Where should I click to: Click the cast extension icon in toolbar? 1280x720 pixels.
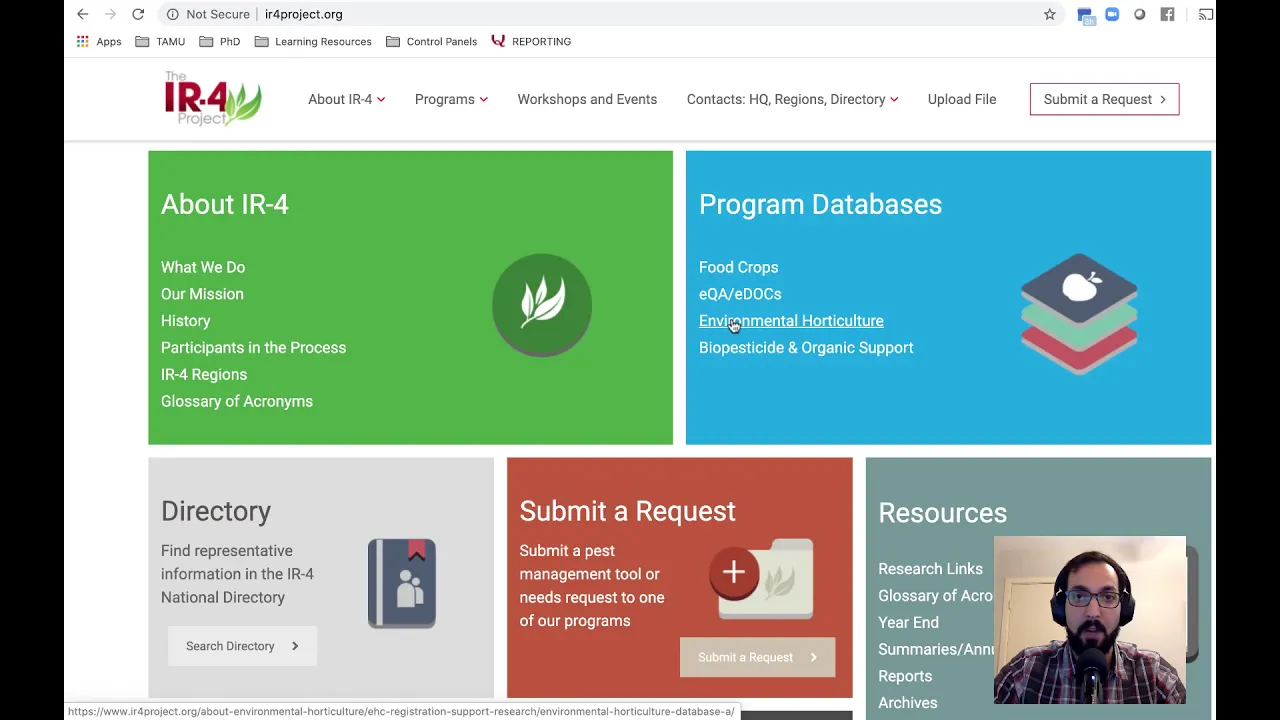tap(1206, 14)
